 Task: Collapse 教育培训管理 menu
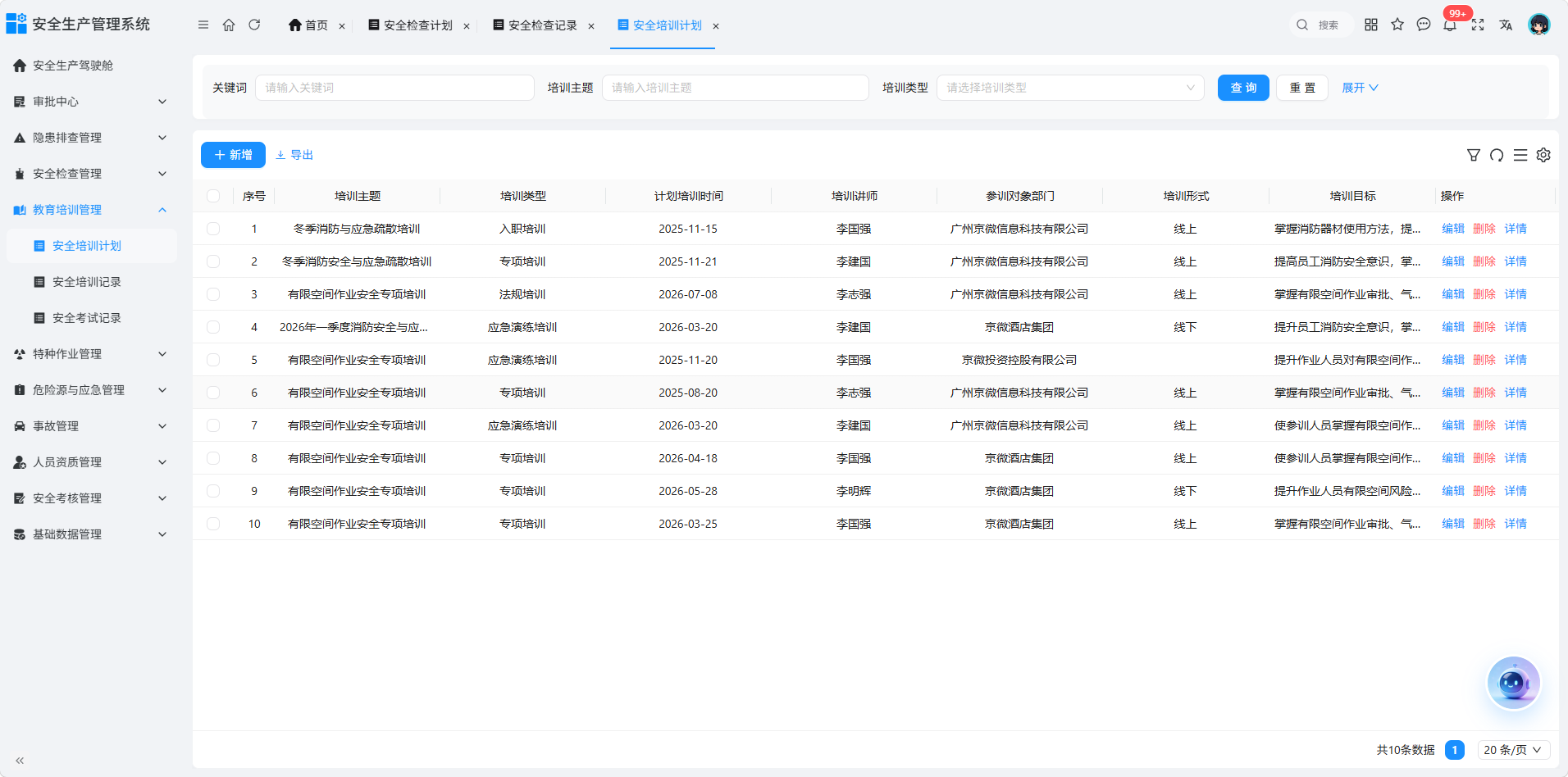[90, 210]
